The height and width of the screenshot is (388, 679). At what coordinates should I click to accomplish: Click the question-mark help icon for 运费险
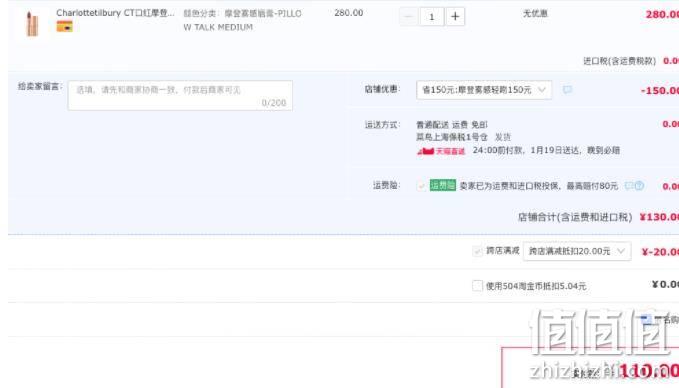639,186
